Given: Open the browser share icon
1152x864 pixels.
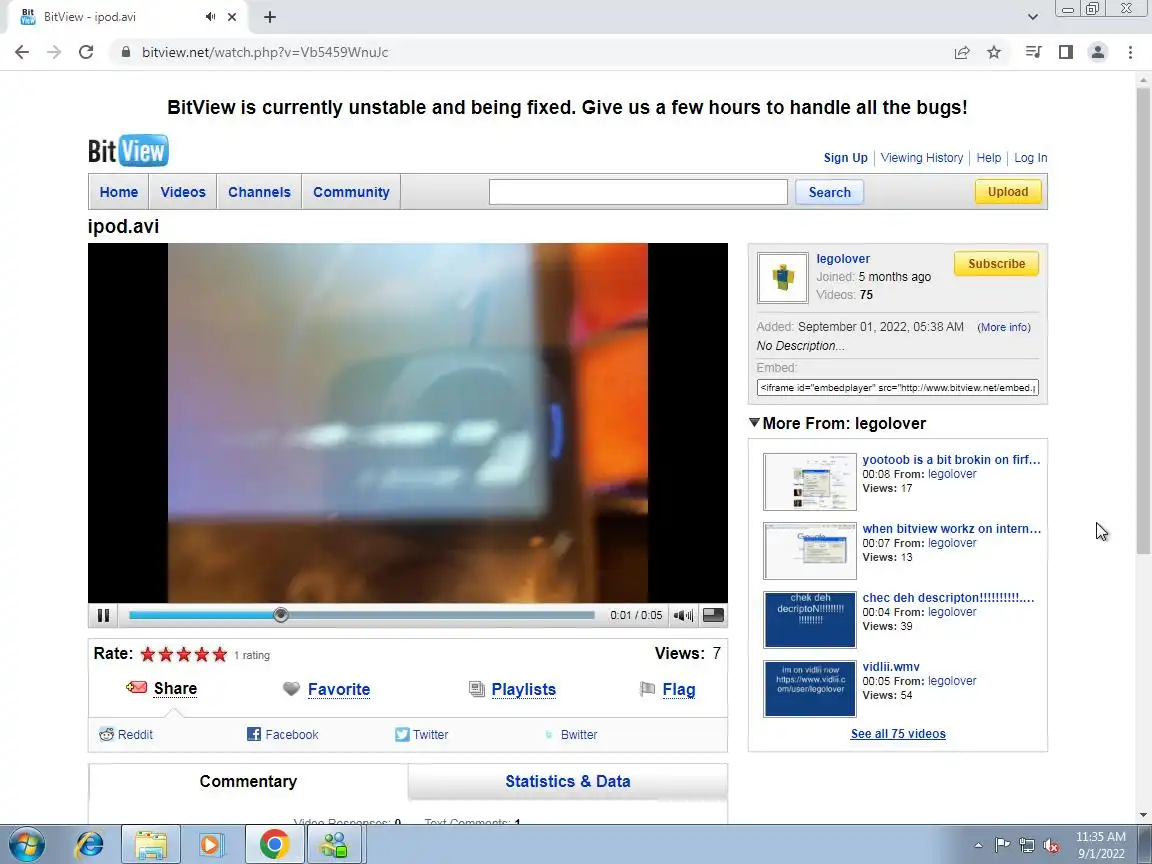Looking at the screenshot, I should tap(962, 52).
